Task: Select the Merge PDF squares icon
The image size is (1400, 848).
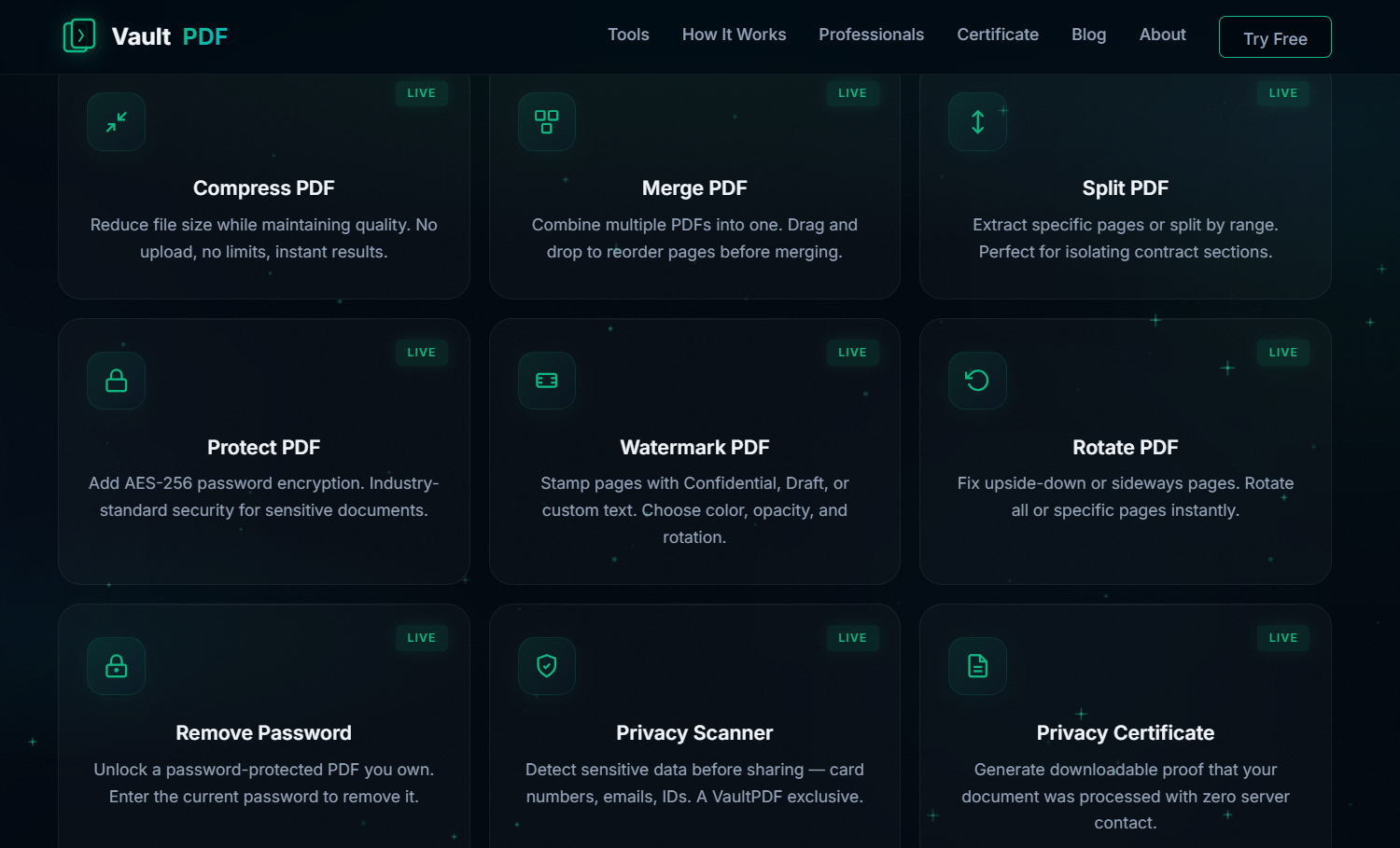Action: (547, 121)
